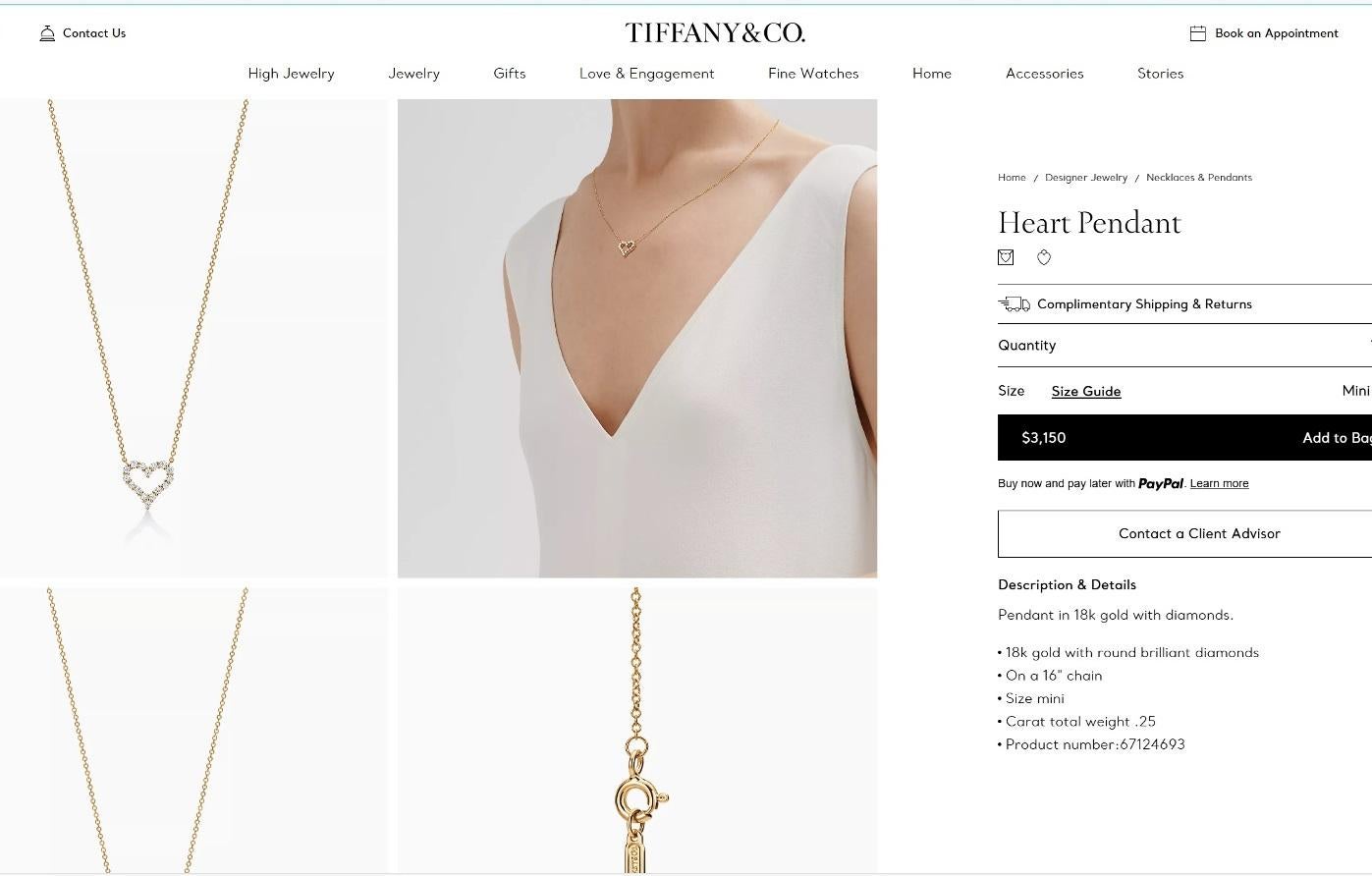Go to Necklaces & Pendants breadcrumb

[1199, 178]
